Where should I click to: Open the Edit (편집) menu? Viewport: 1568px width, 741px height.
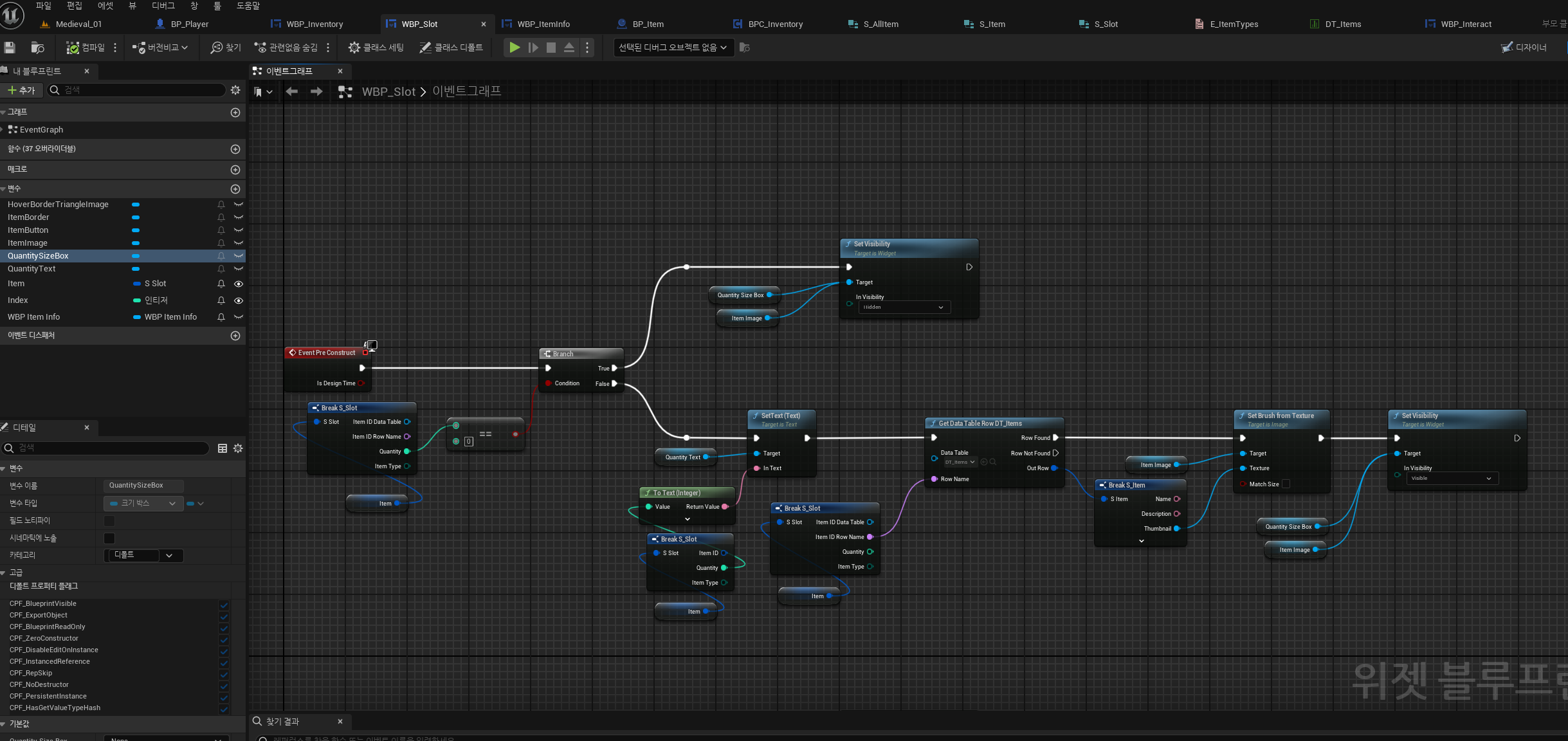pyautogui.click(x=75, y=6)
